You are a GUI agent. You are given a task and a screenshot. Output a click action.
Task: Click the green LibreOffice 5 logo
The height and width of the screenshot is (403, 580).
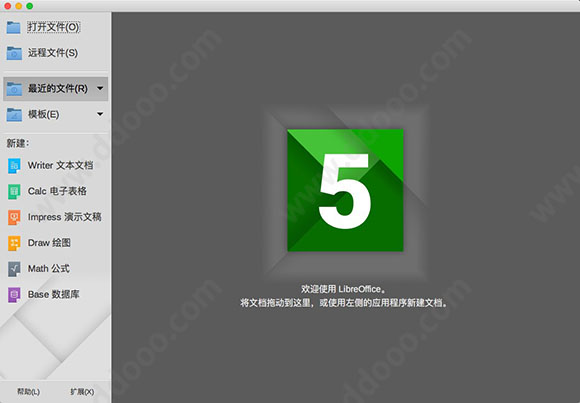pos(345,190)
